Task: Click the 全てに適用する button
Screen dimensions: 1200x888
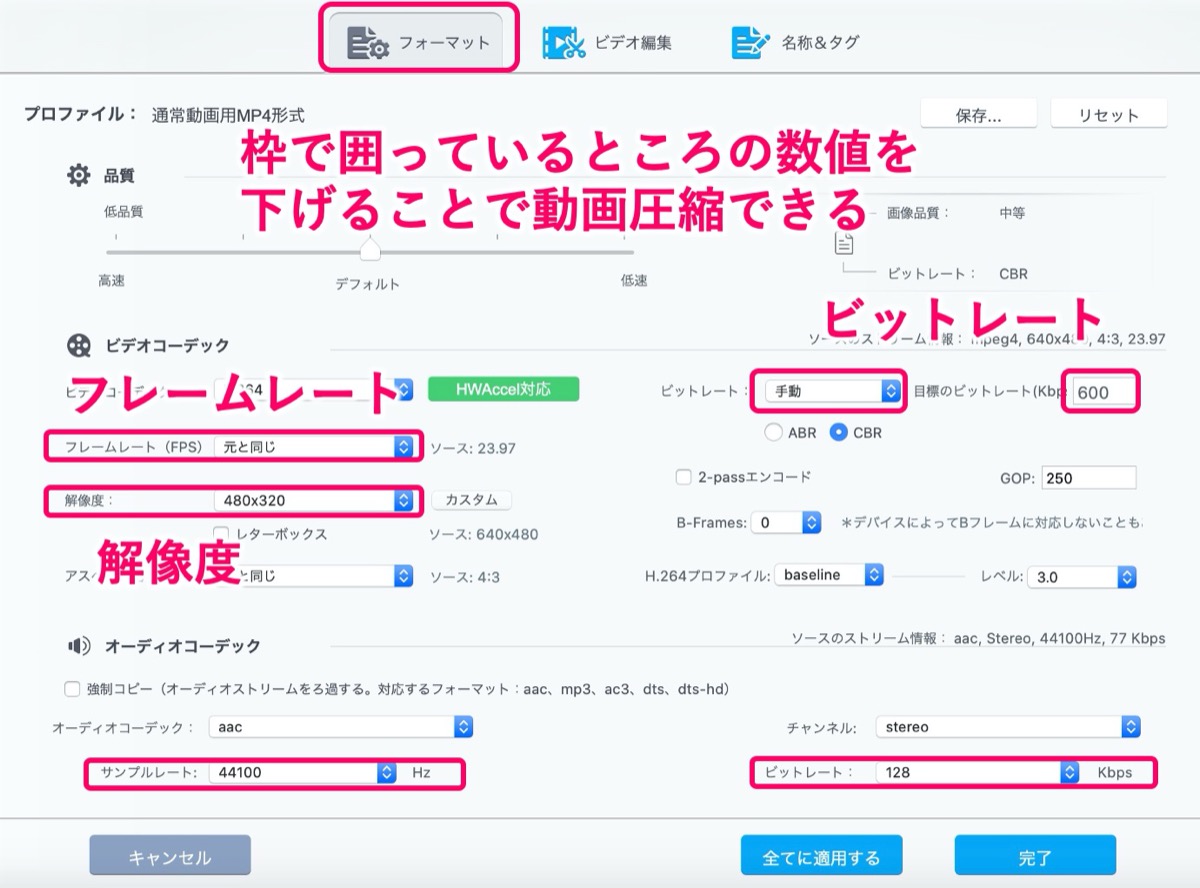Action: pos(821,856)
